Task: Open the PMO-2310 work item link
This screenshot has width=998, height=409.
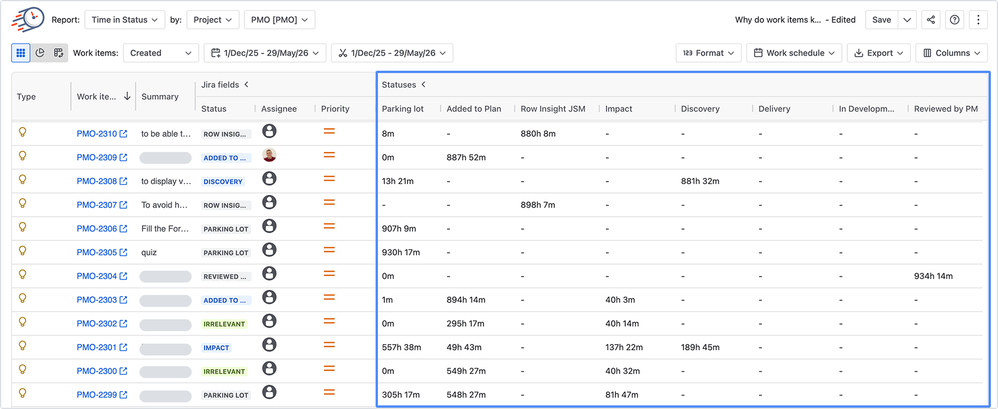Action: click(x=102, y=134)
